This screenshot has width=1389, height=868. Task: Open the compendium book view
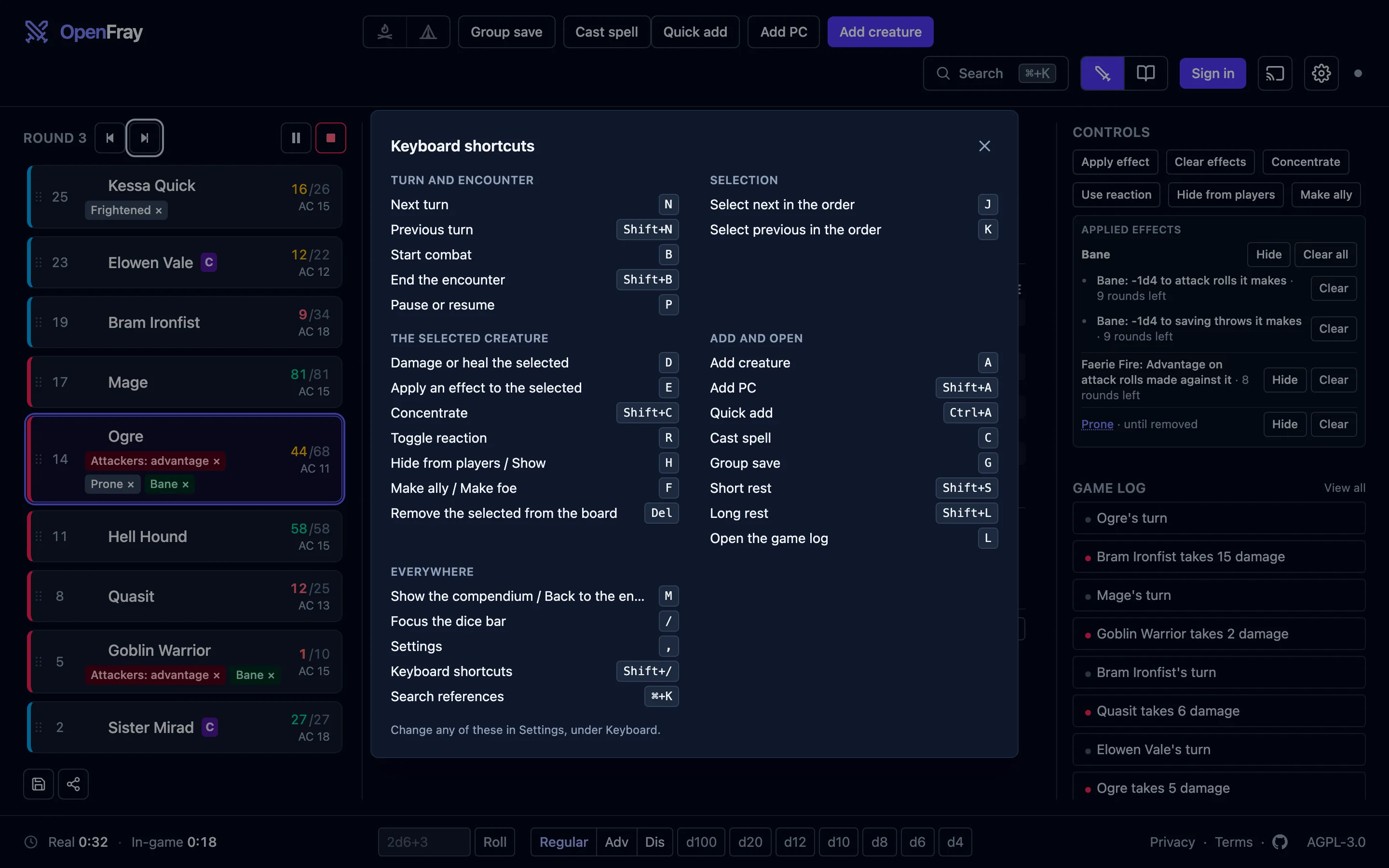pos(1145,73)
